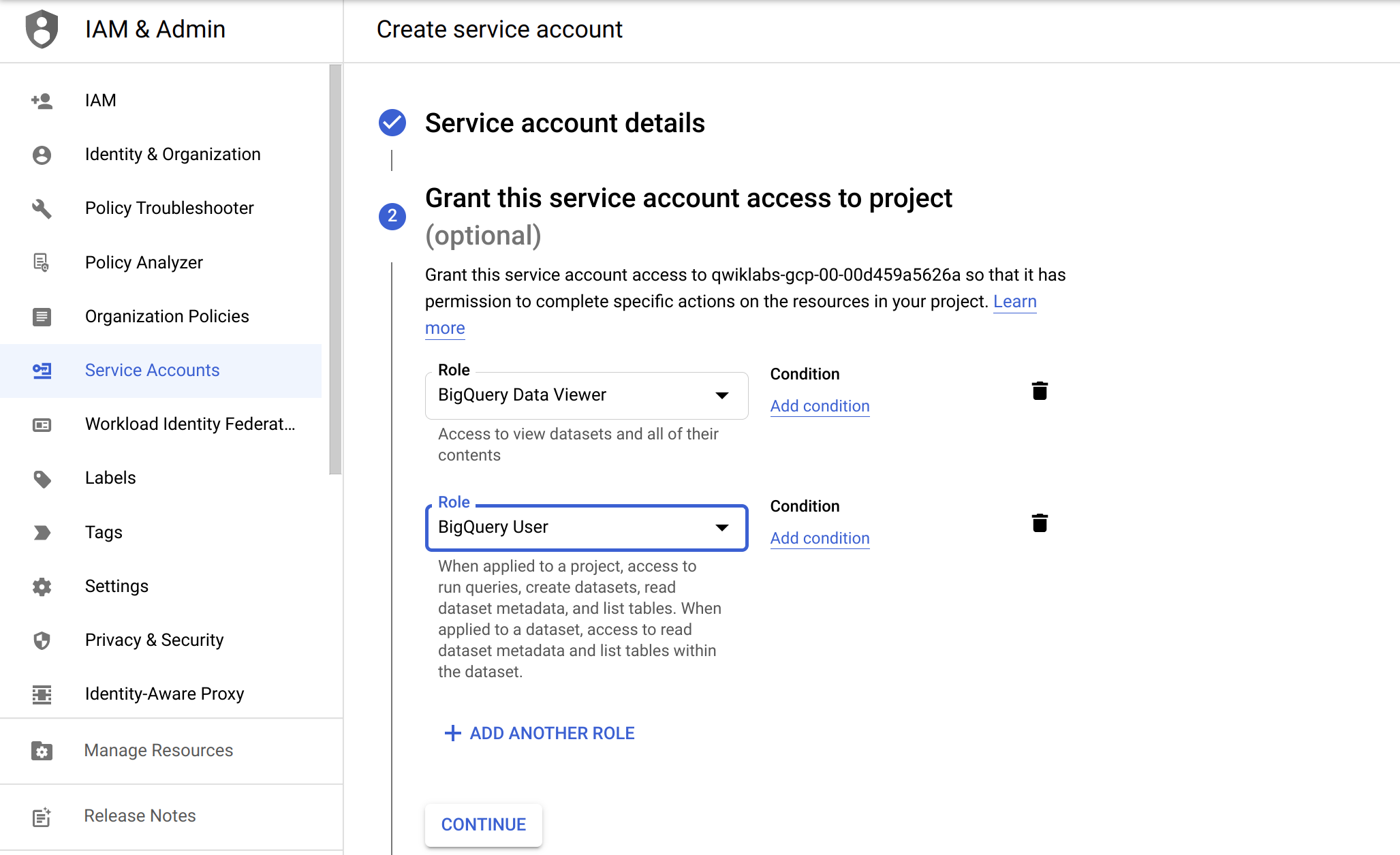Screen dimensions: 1400x855
Task: Click the Identity & Organization icon
Action: (41, 154)
